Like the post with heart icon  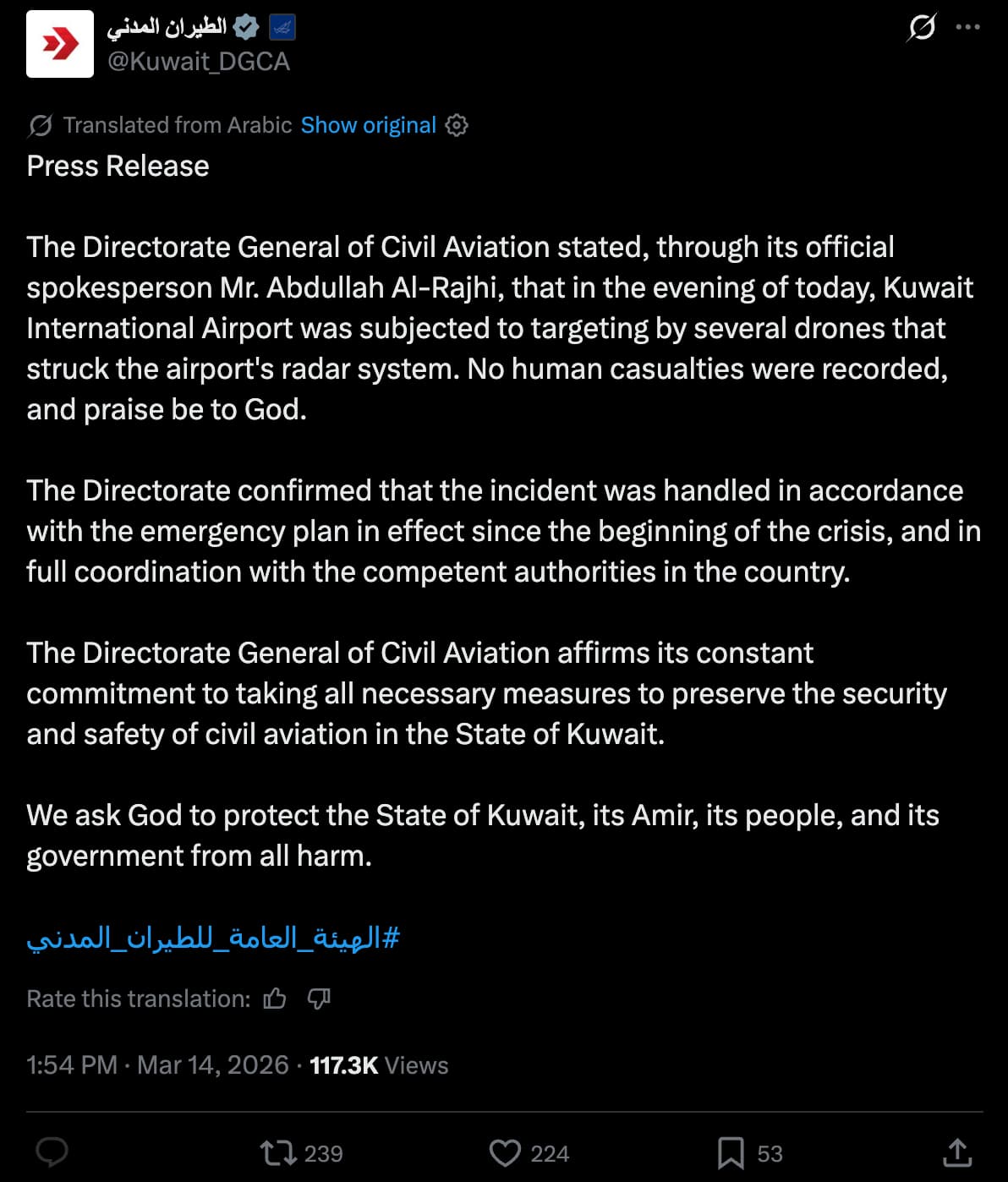point(505,1153)
